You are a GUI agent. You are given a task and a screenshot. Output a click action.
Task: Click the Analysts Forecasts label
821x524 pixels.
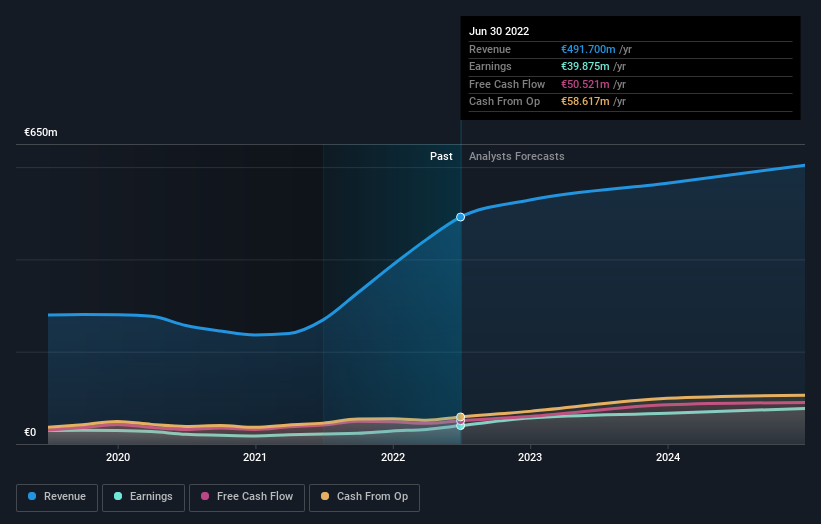(x=517, y=157)
